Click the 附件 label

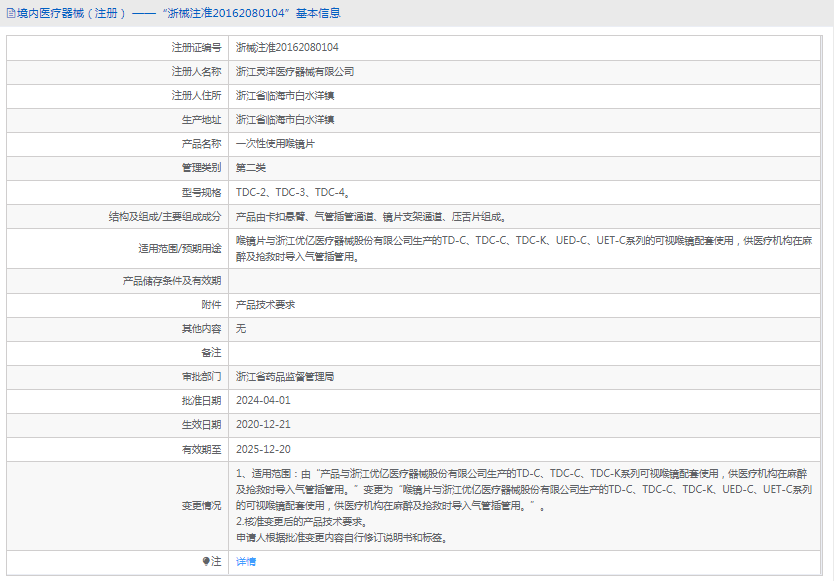click(x=211, y=304)
